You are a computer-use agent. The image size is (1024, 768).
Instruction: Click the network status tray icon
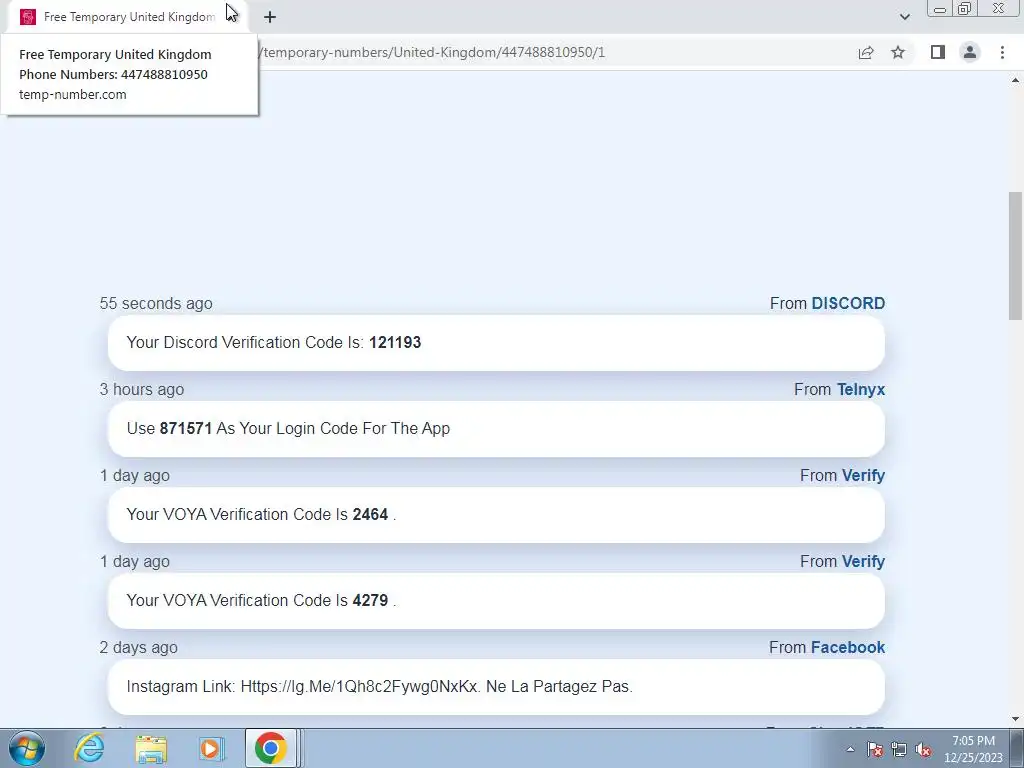click(899, 750)
